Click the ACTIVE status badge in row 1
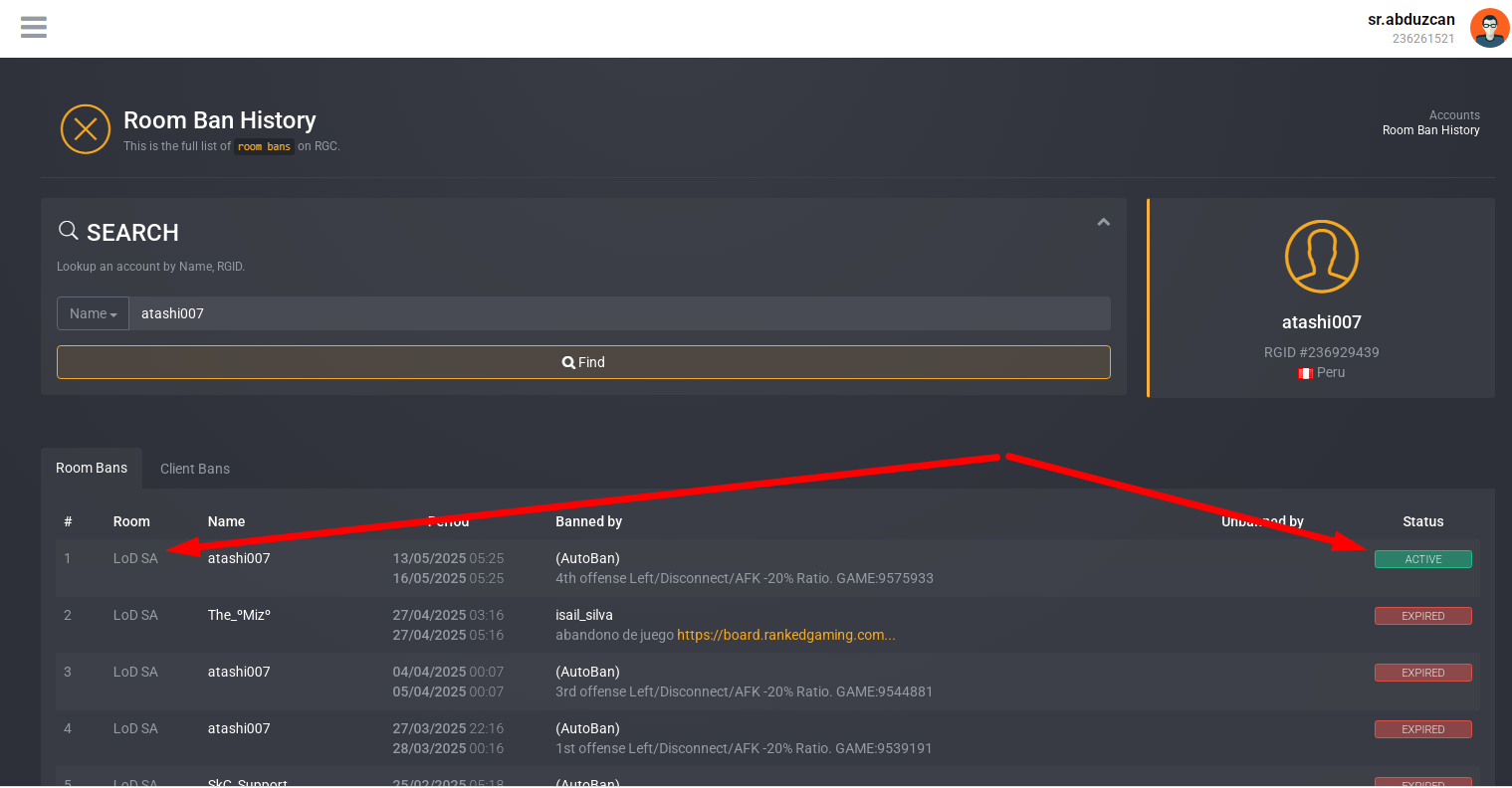Viewport: 1512px width, 788px height. click(1422, 559)
